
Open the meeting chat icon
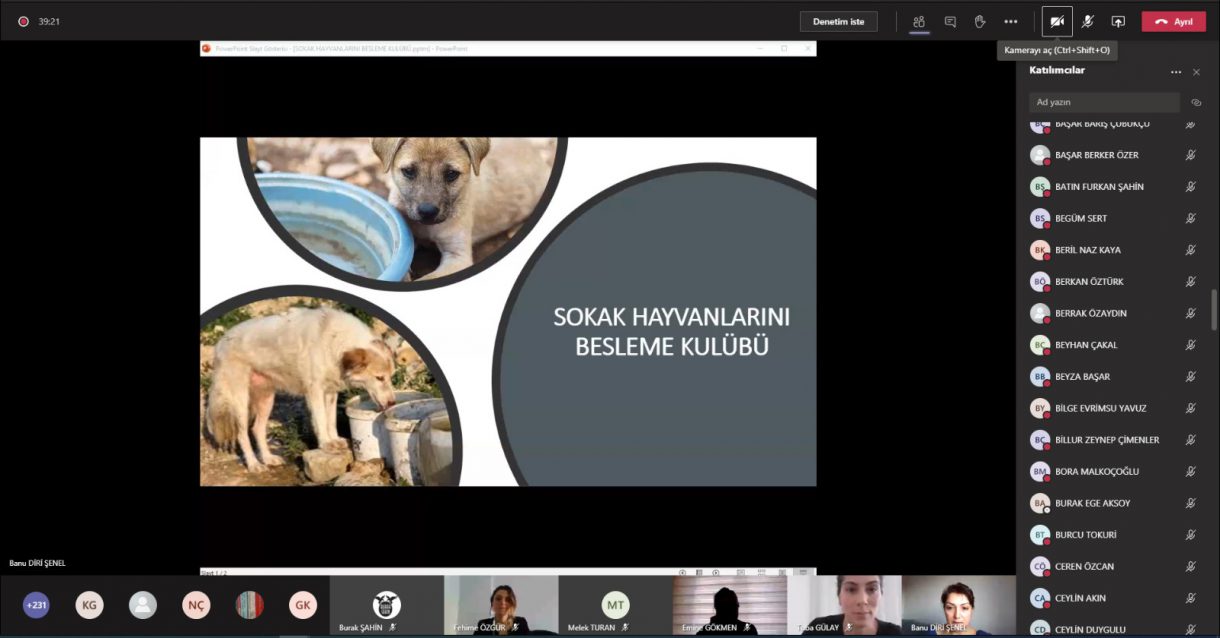(950, 21)
